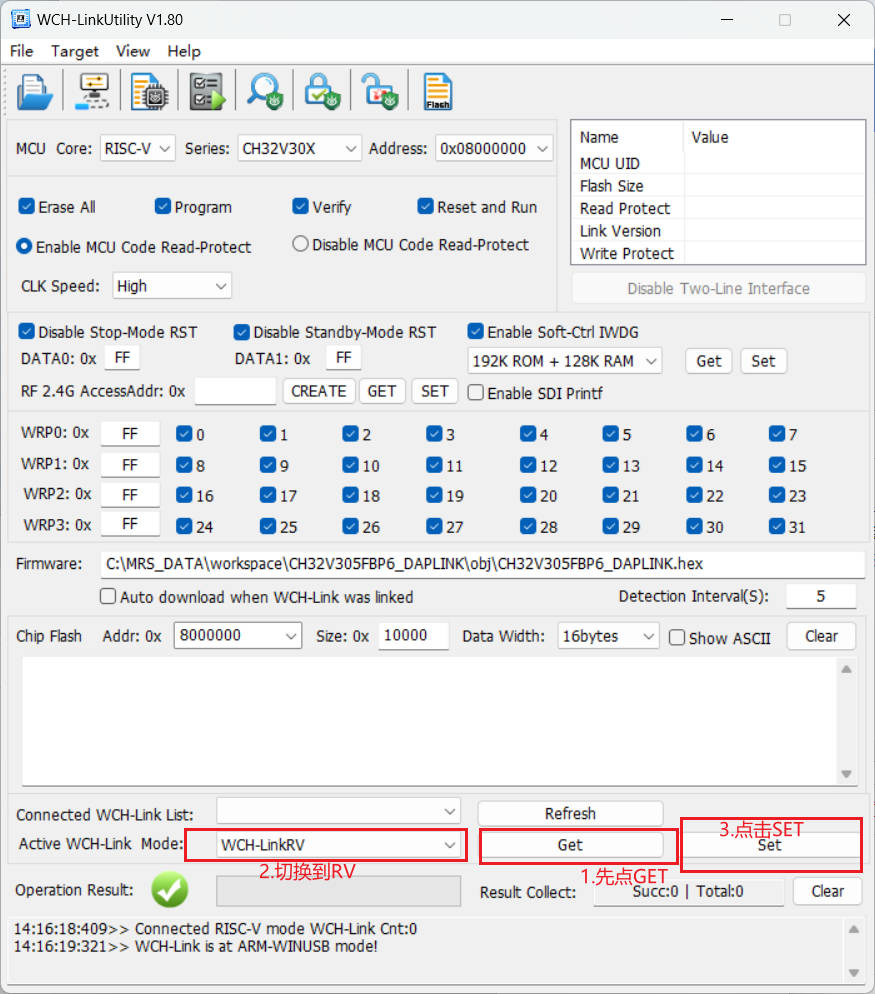
Task: Toggle Disable Standby-Mode RST checkbox
Action: point(242,332)
